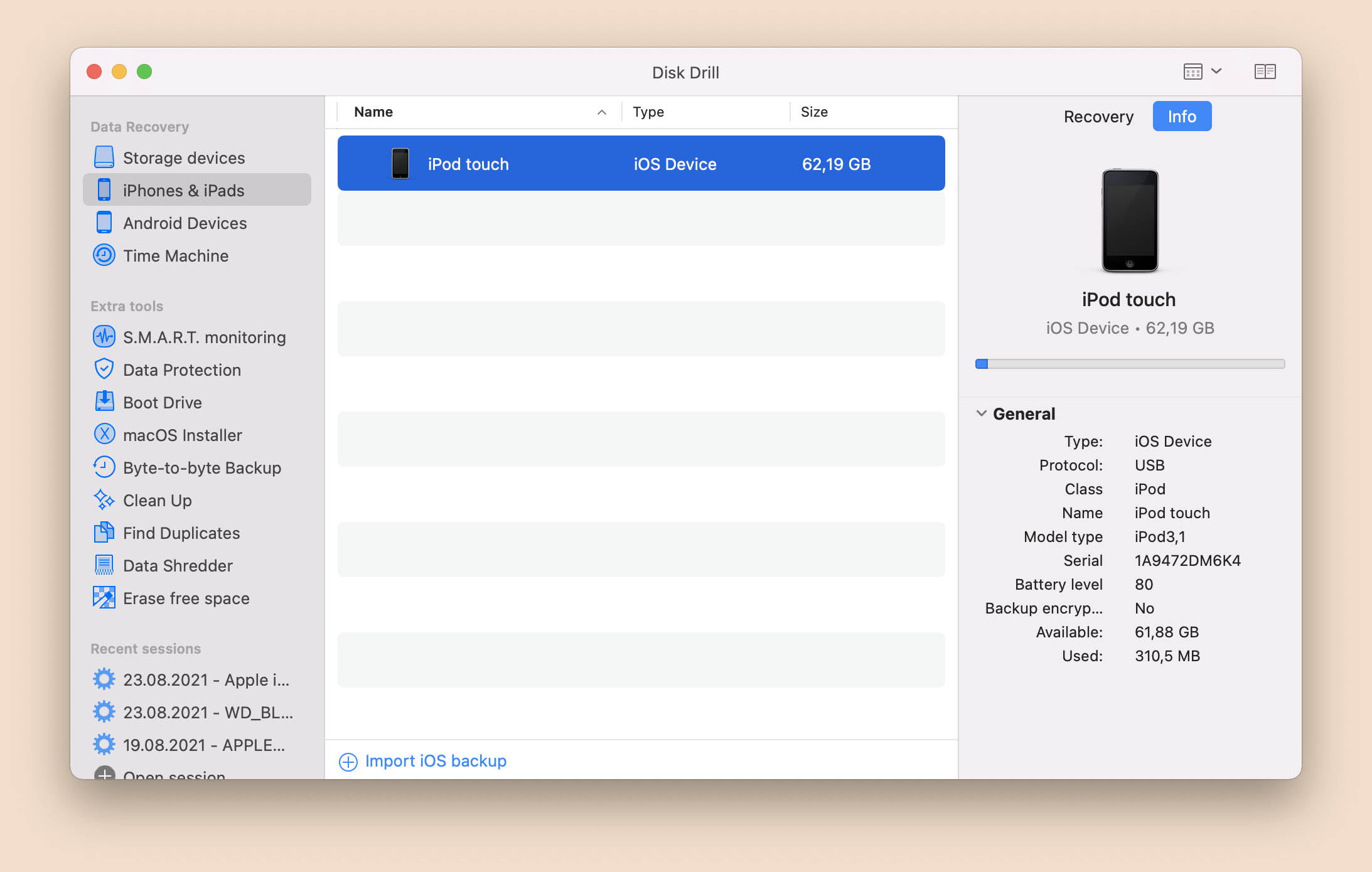
Task: Click the Used value 310,5 MB
Action: point(1167,656)
